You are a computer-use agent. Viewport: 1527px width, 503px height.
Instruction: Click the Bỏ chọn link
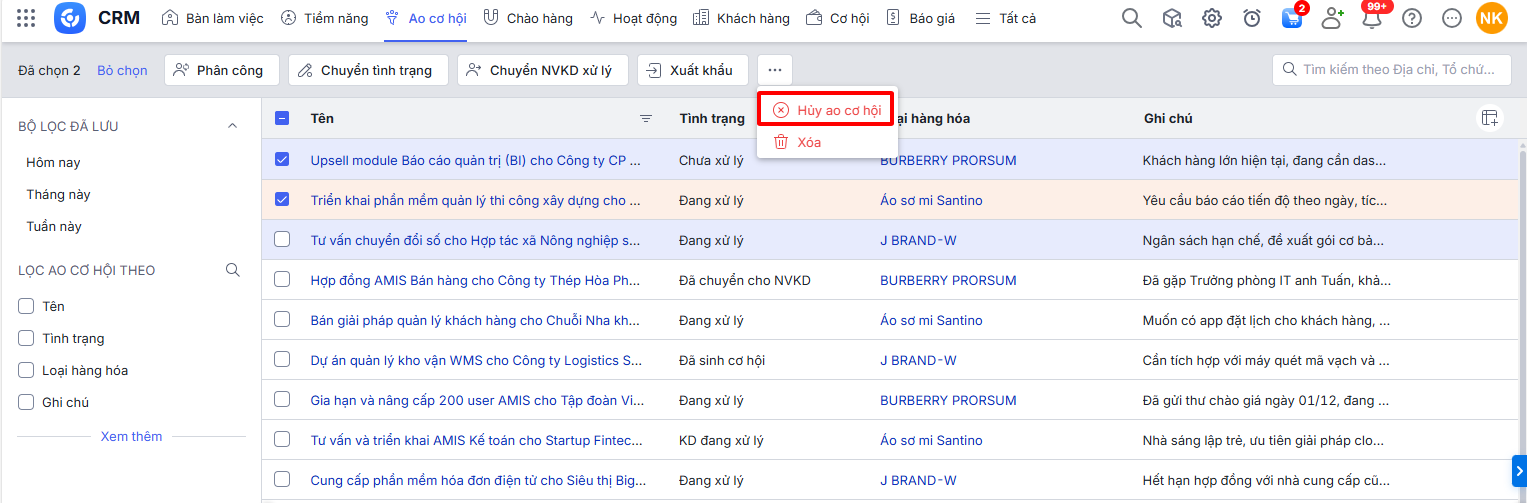tap(122, 70)
